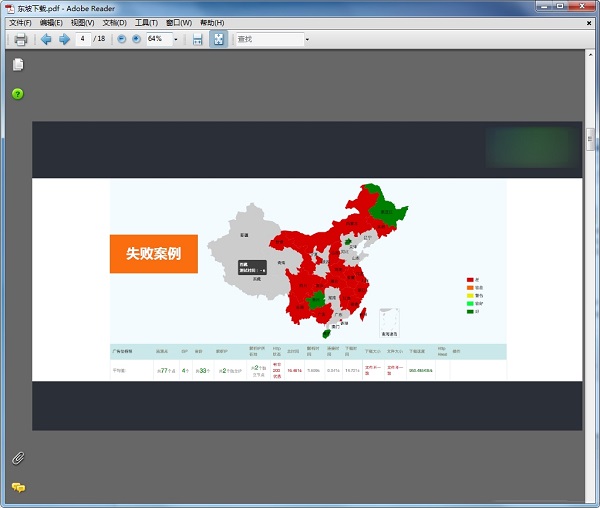Open the find options dropdown arrow
Image resolution: width=600 pixels, height=508 pixels.
click(x=307, y=39)
